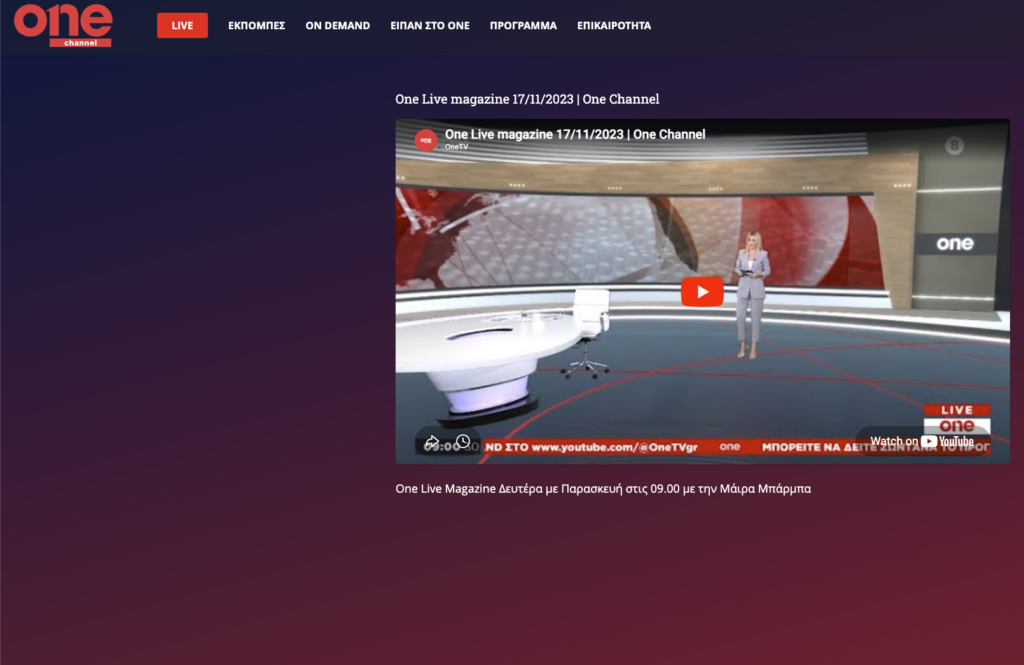
Task: Play the One Live magazine video
Action: [702, 291]
